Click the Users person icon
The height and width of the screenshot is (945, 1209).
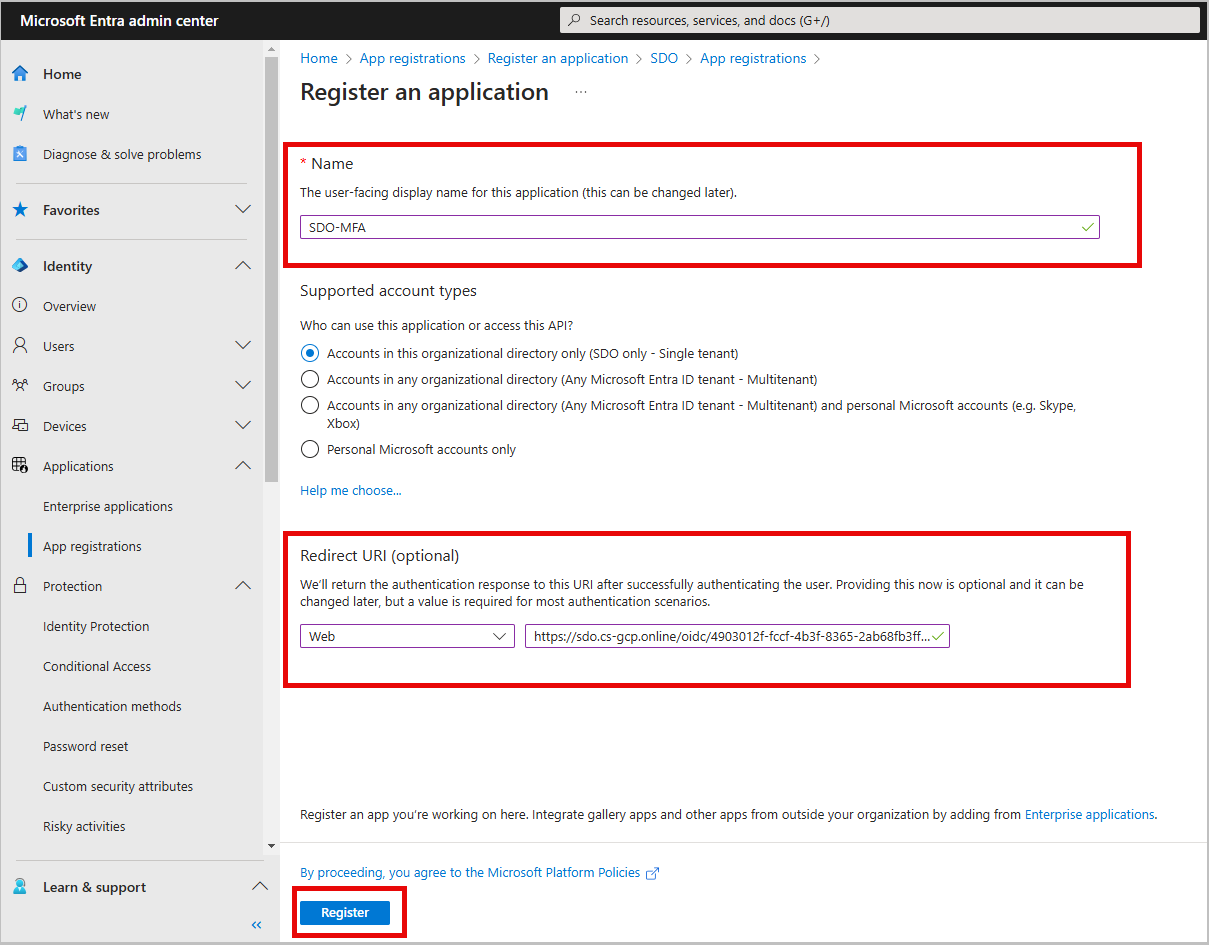click(x=20, y=346)
